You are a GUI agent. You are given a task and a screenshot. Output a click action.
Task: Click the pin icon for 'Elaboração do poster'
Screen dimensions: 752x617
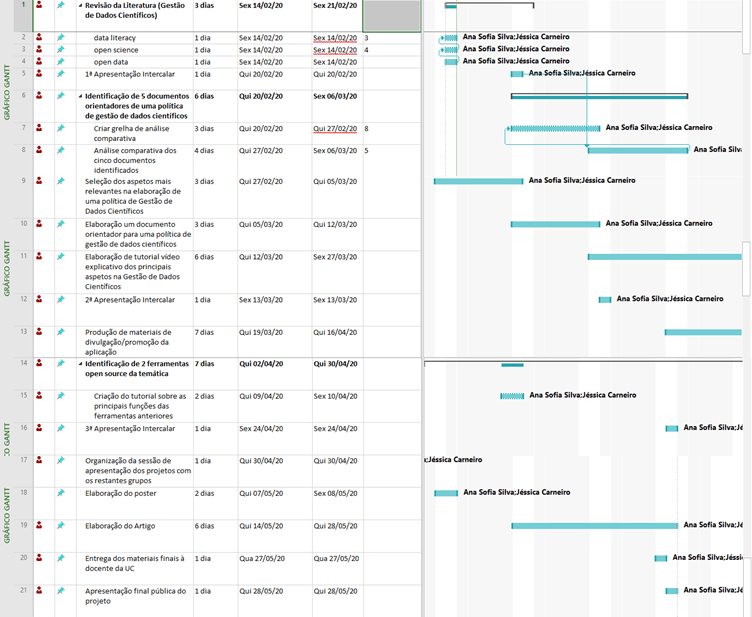60,492
